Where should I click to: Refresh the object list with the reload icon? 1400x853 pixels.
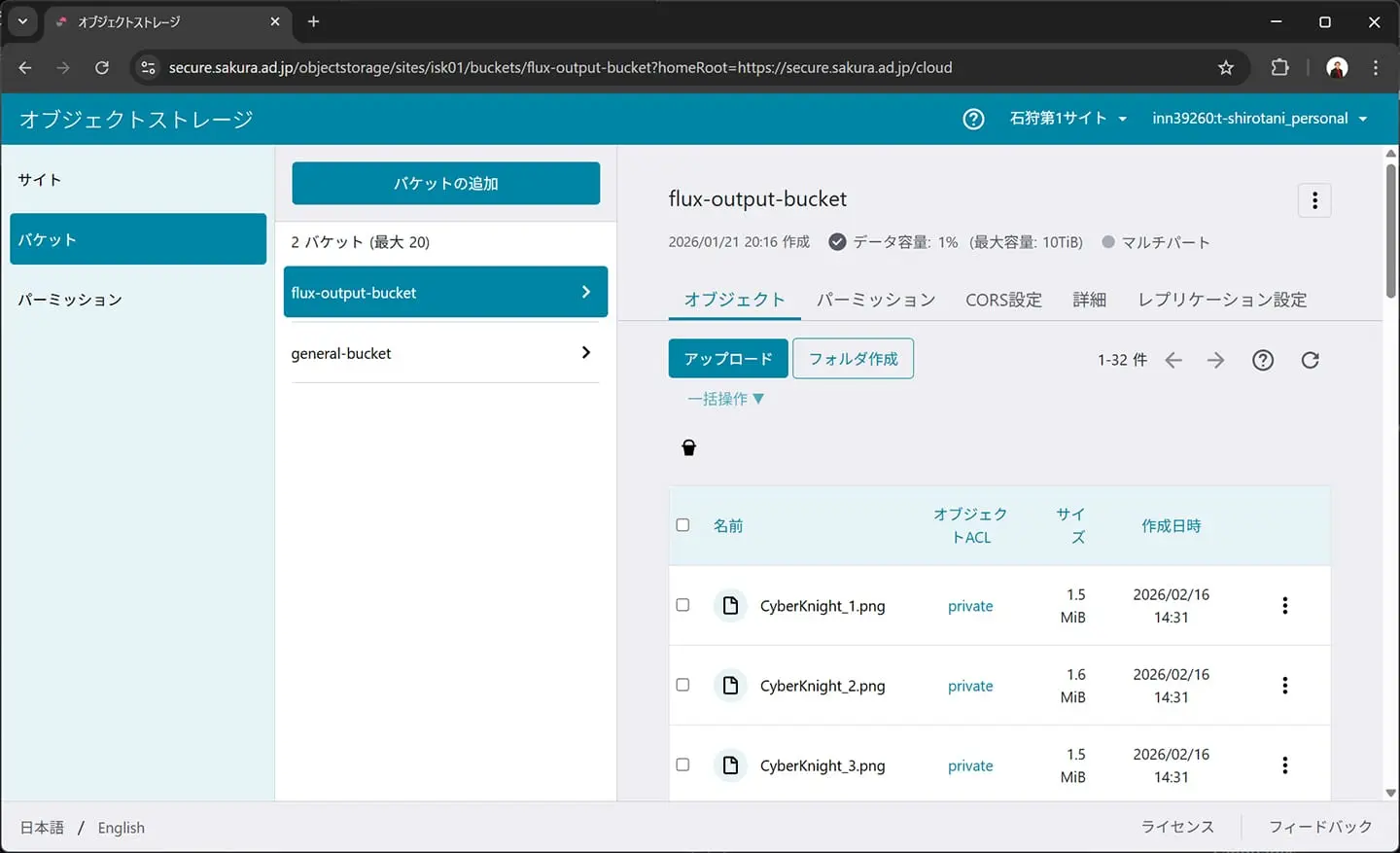click(1310, 360)
